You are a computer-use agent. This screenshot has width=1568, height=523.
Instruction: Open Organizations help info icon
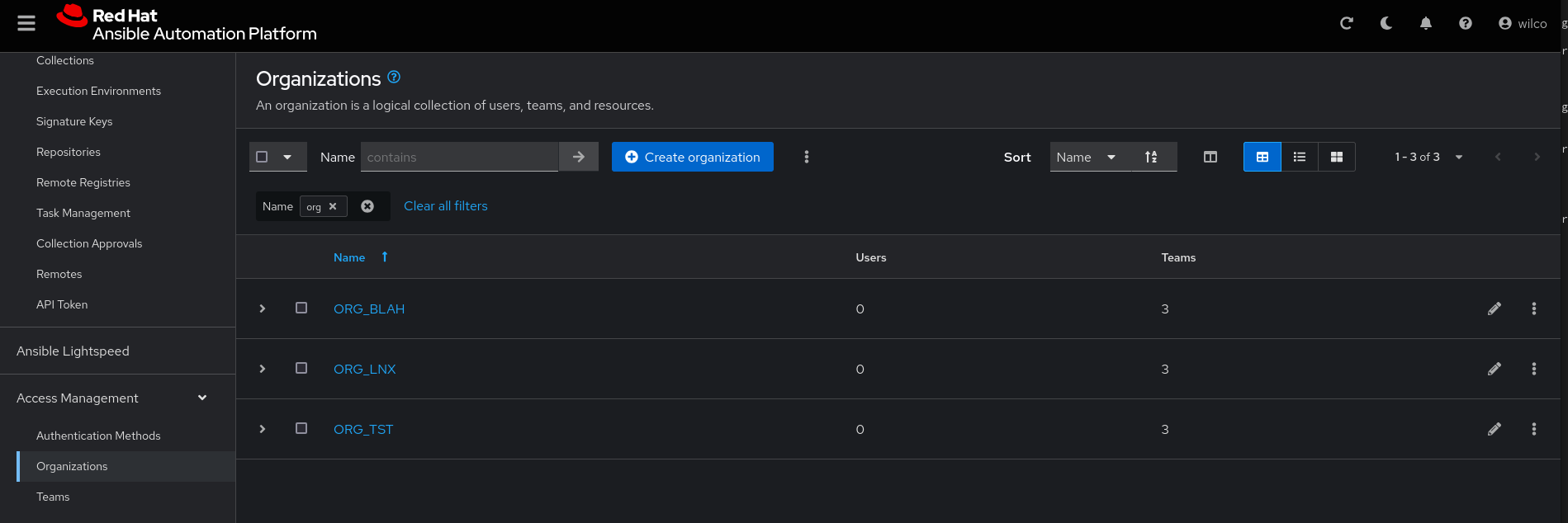394,77
